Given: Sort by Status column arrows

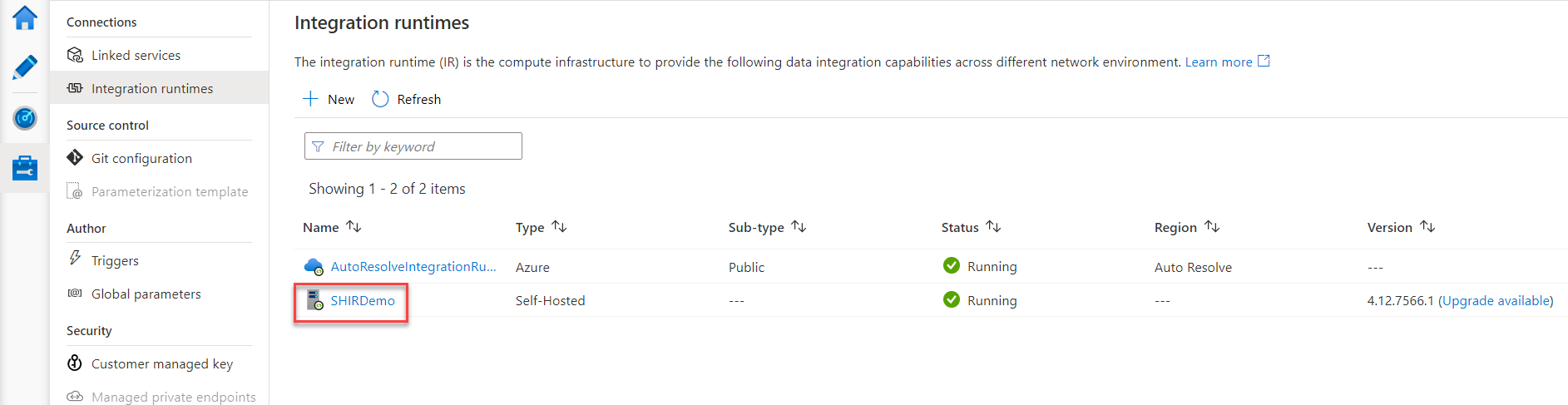Looking at the screenshot, I should (993, 227).
